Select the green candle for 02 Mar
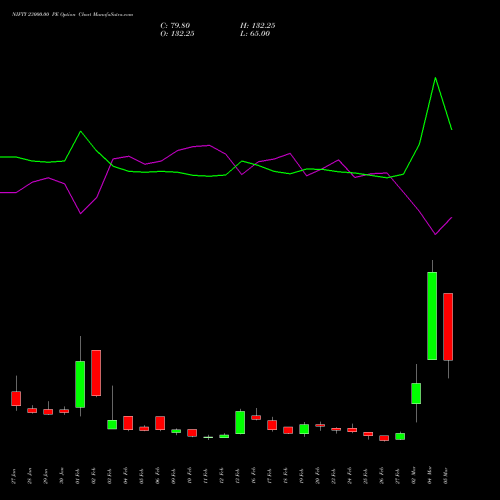The image size is (500, 500). [x=416, y=393]
